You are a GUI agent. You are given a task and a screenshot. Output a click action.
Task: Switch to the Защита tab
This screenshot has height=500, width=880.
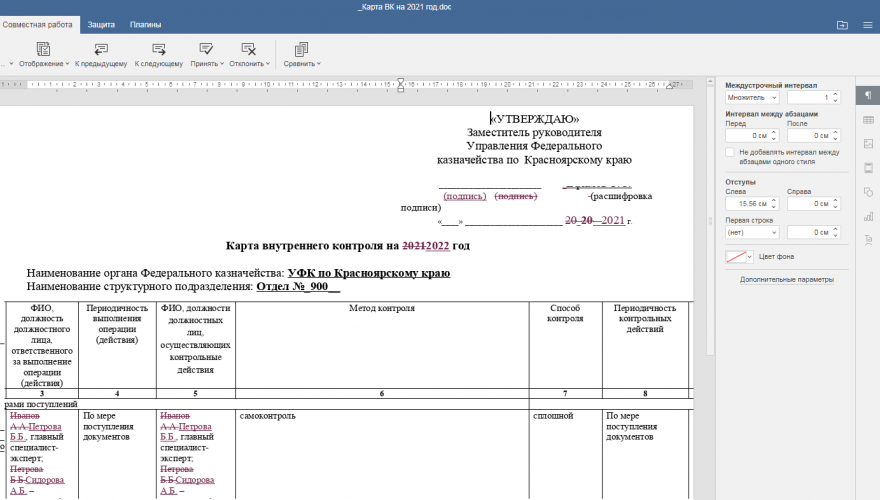click(101, 24)
